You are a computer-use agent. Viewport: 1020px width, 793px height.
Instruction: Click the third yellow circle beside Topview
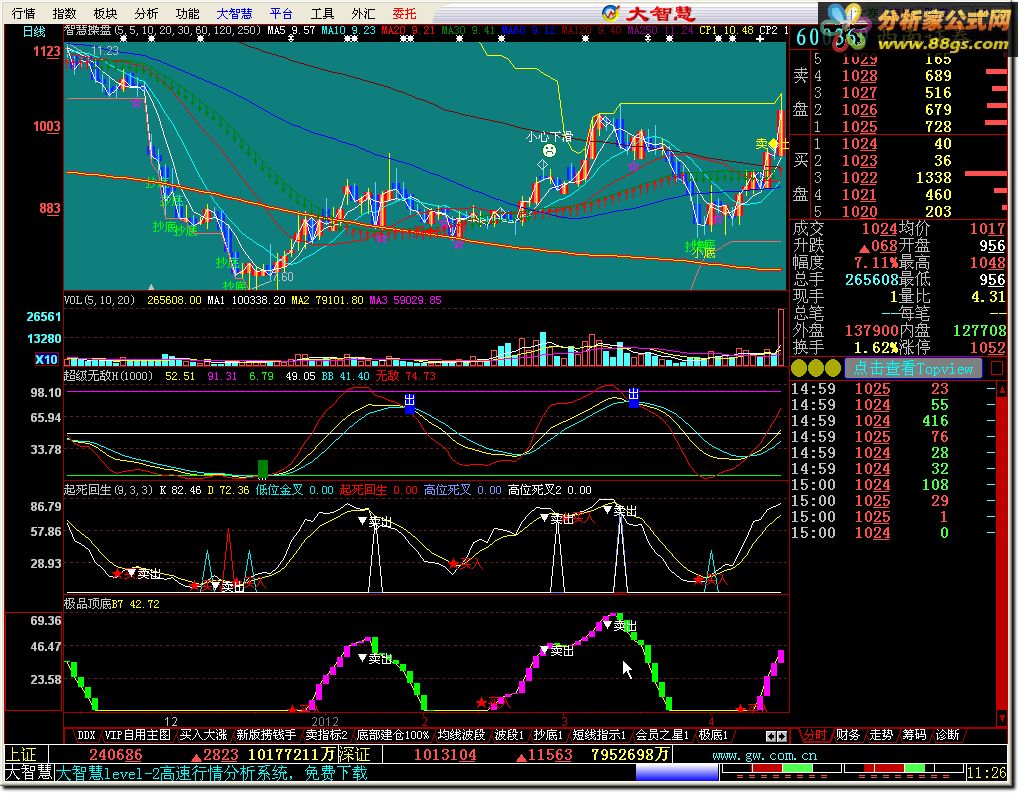point(833,368)
